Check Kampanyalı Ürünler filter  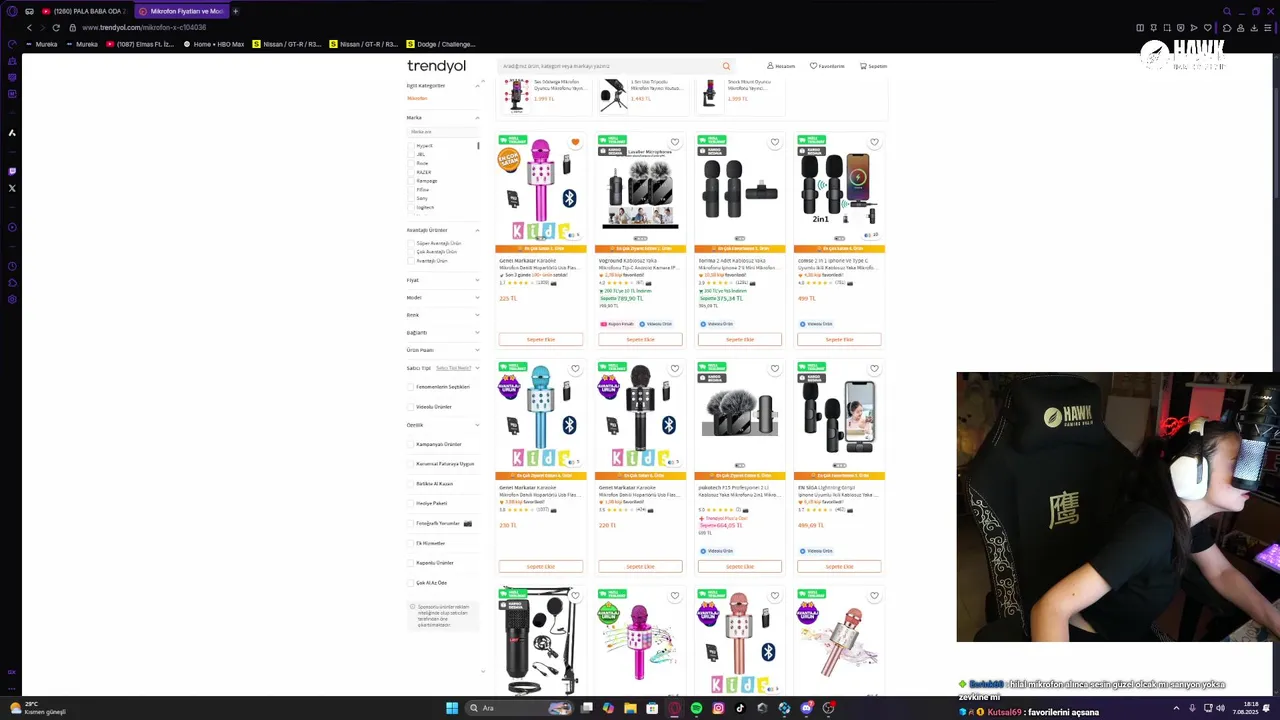click(411, 444)
